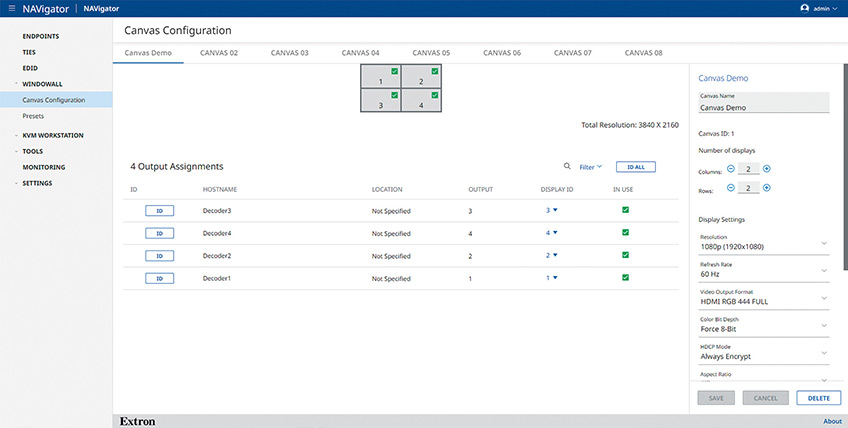This screenshot has width=848, height=428.
Task: Toggle the In Use checkbox for Decoder1
Action: (625, 278)
